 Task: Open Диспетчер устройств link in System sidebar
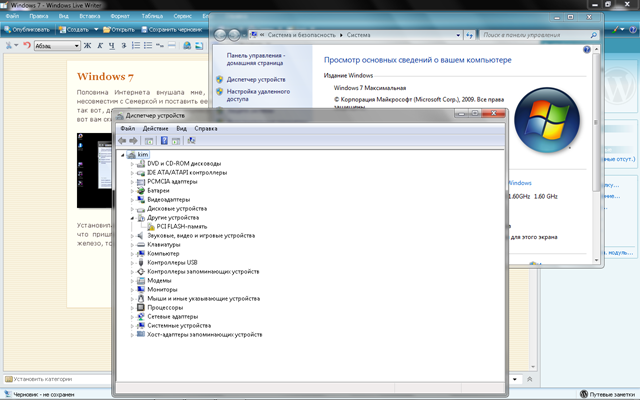256,80
